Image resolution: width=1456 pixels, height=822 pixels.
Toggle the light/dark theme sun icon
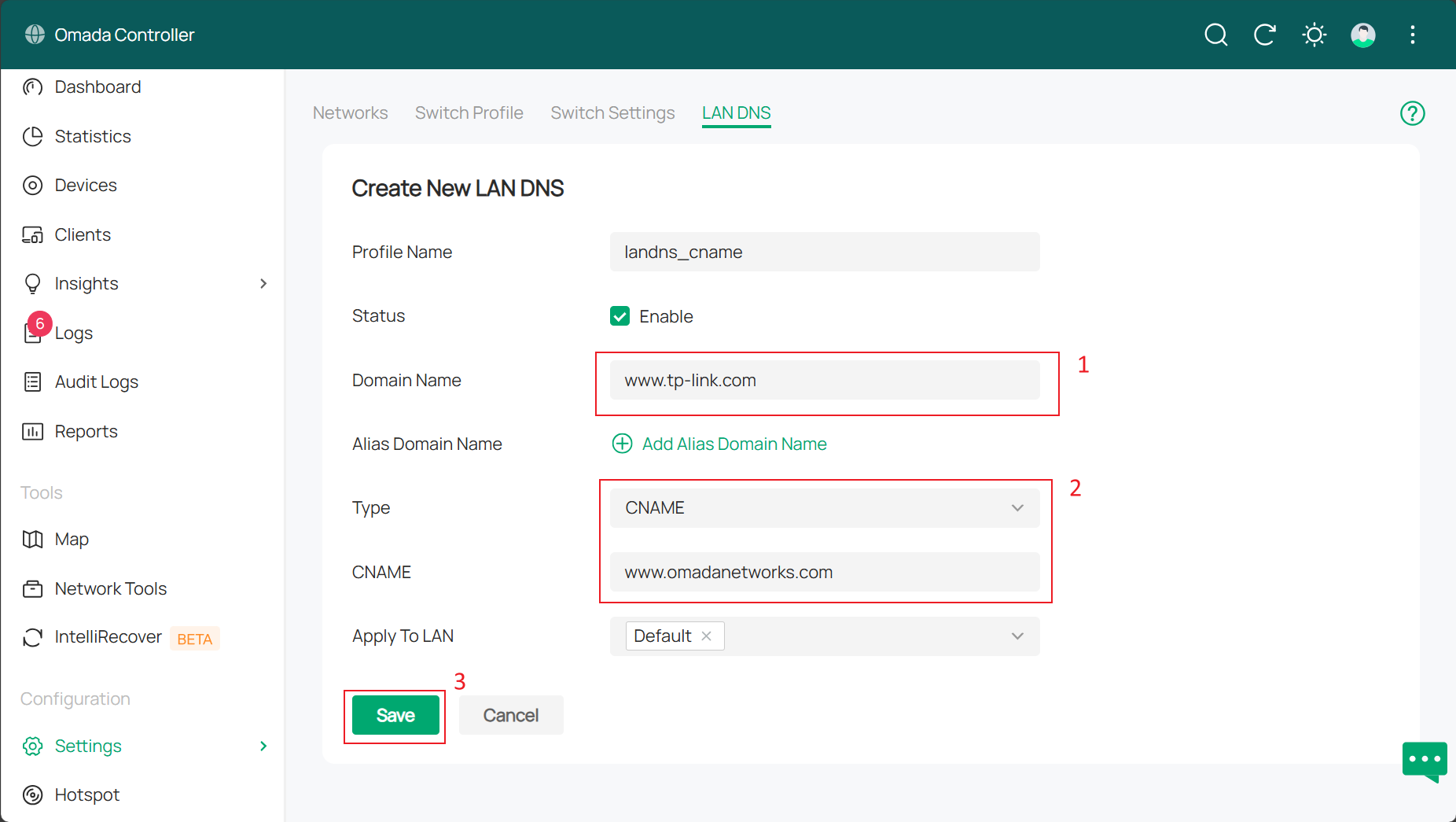(1314, 35)
